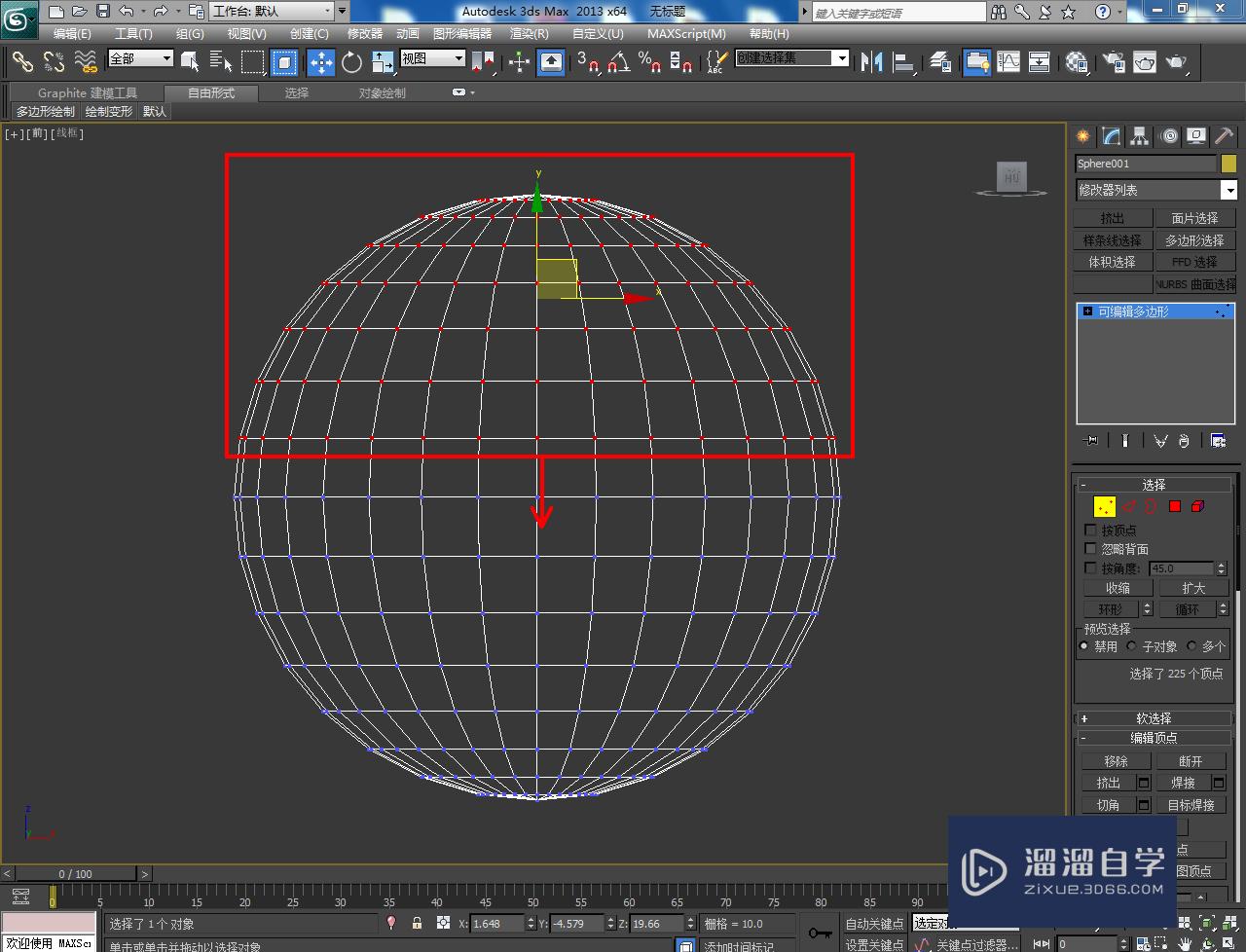Select the Link tool icon
1246x952 pixels.
(22, 62)
